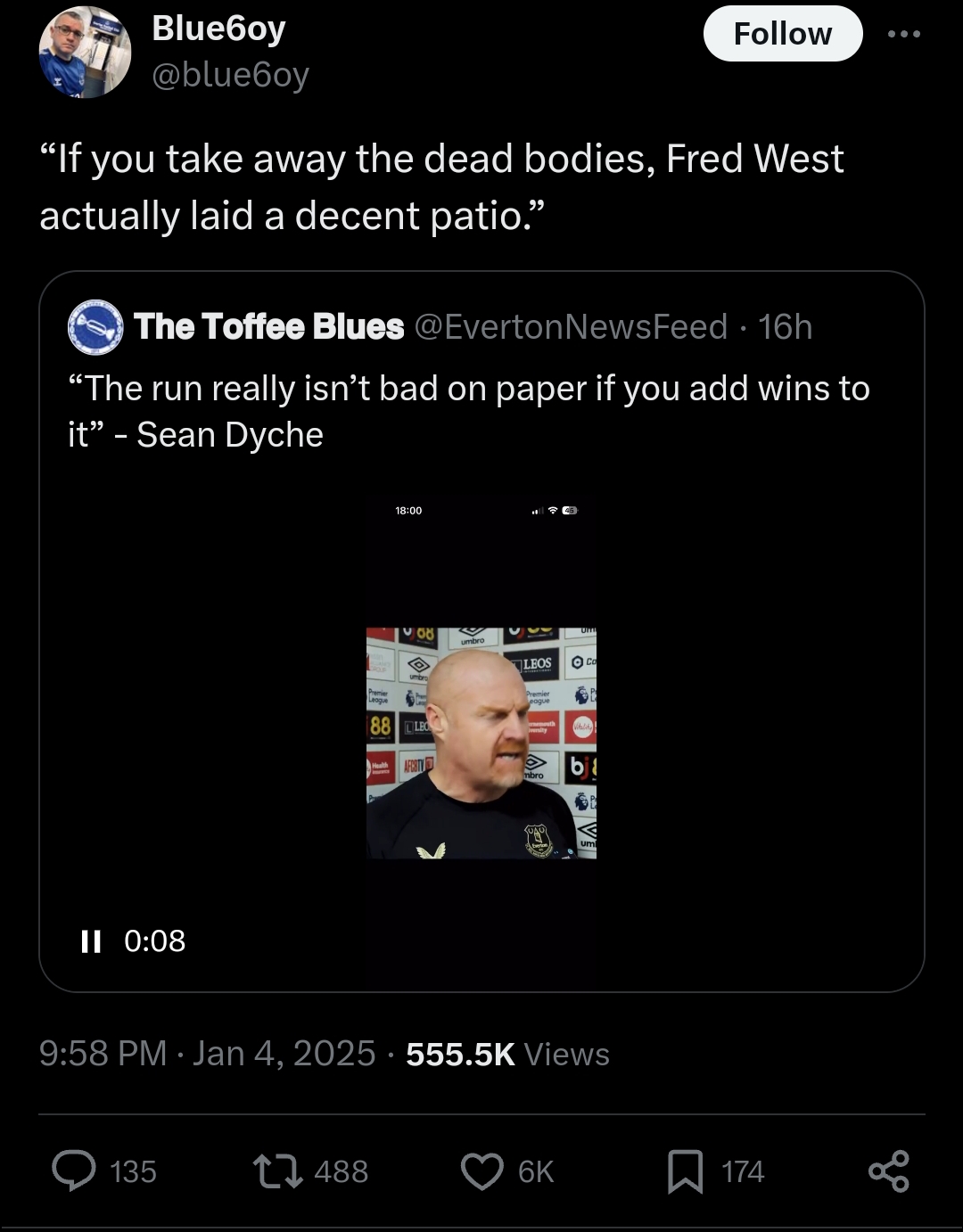Bookmark this tweet
963x1232 pixels.
click(x=685, y=1170)
